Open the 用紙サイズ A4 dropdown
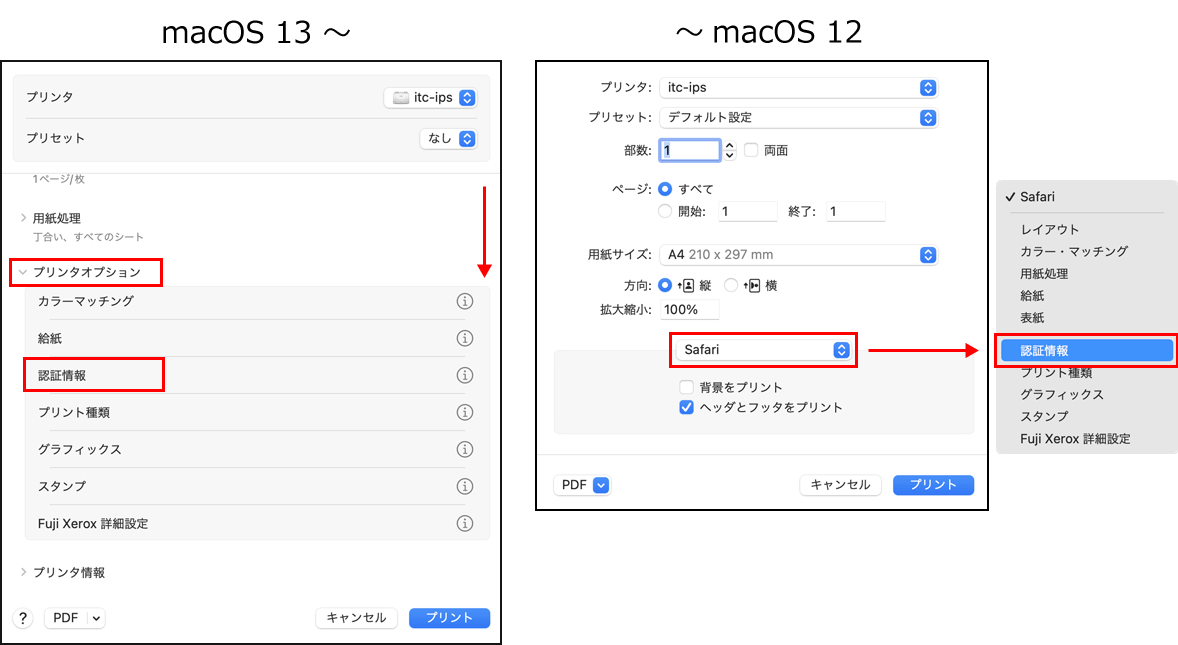The width and height of the screenshot is (1178, 645). click(798, 255)
